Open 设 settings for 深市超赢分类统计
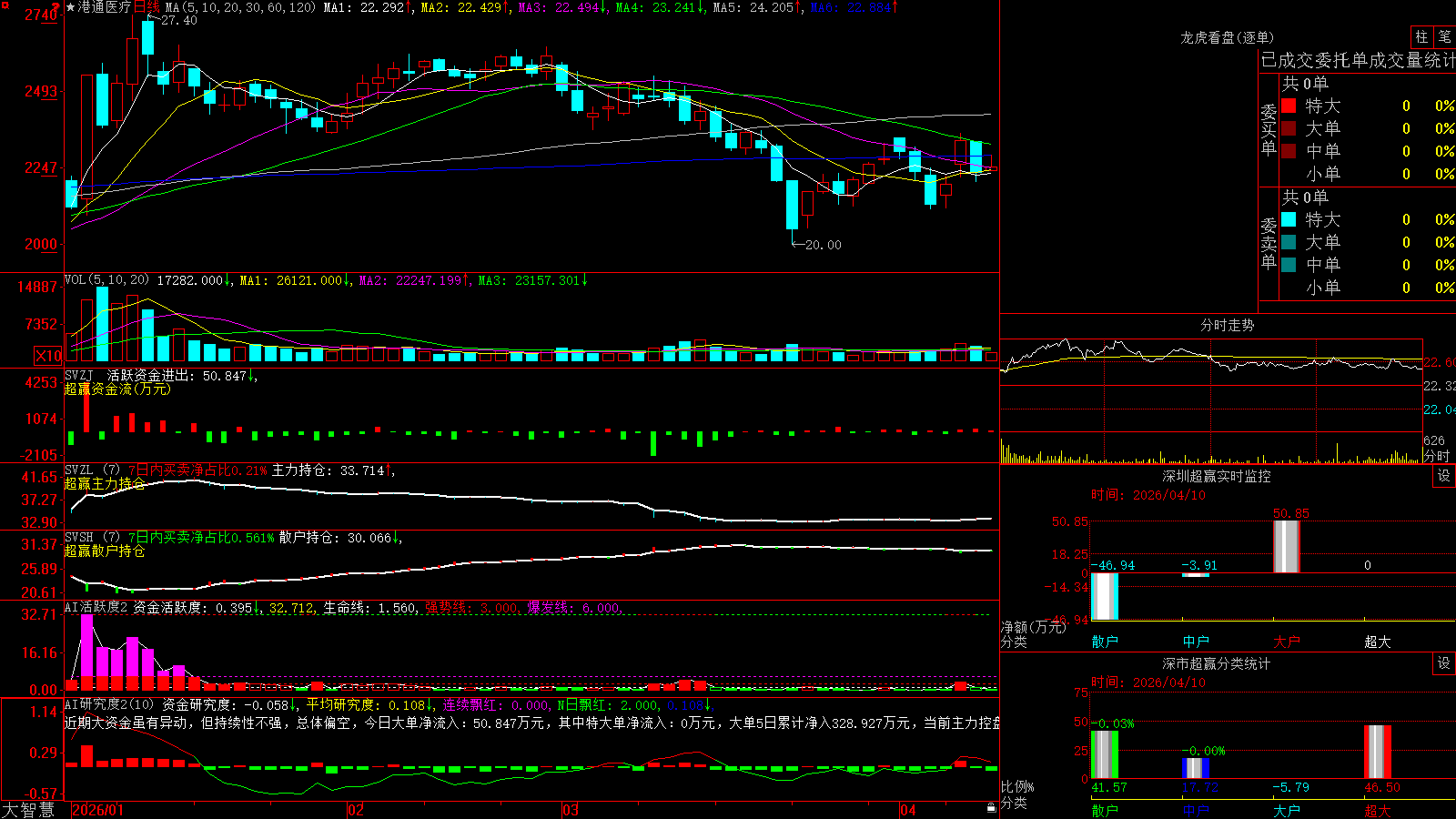The height and width of the screenshot is (819, 1456). (1444, 663)
